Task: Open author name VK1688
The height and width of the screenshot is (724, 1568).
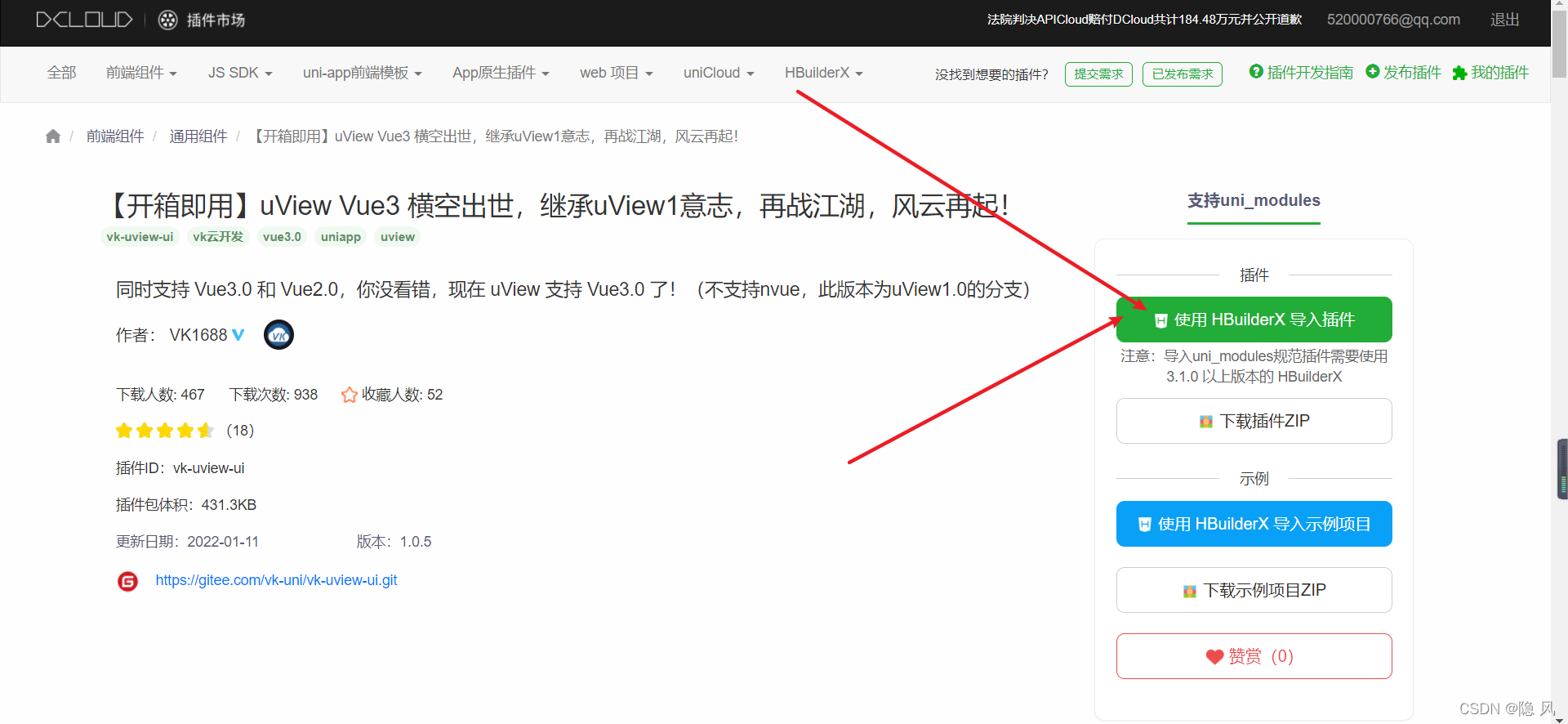Action: click(198, 335)
